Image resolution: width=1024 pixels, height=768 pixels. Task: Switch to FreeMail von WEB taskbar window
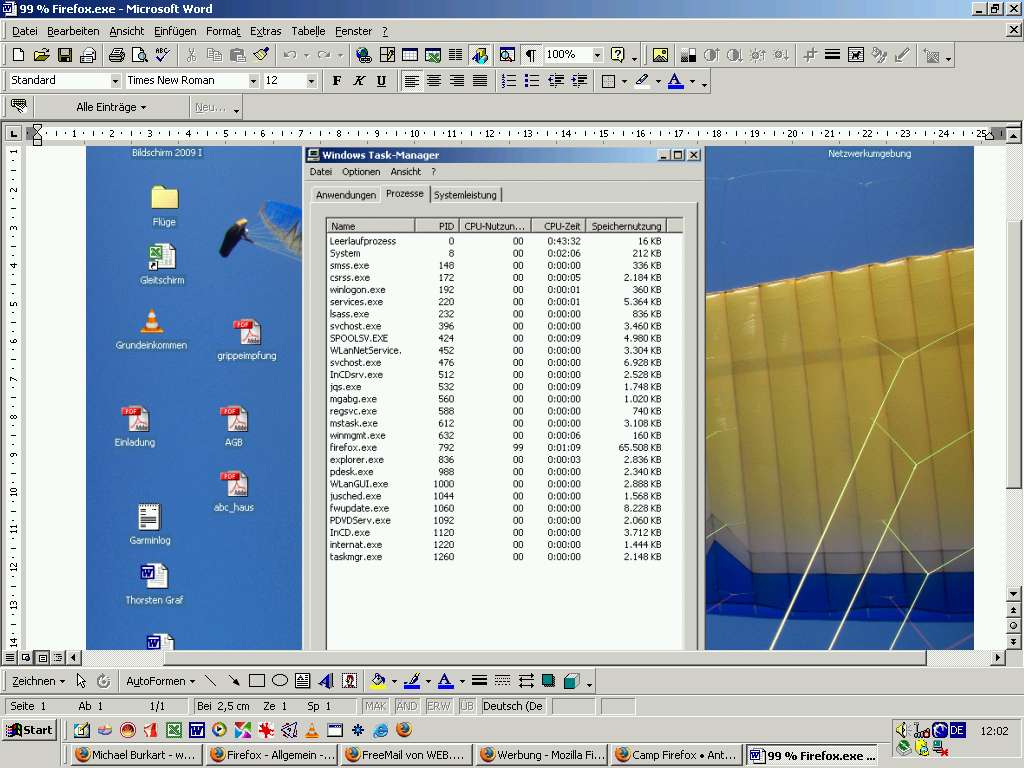406,755
